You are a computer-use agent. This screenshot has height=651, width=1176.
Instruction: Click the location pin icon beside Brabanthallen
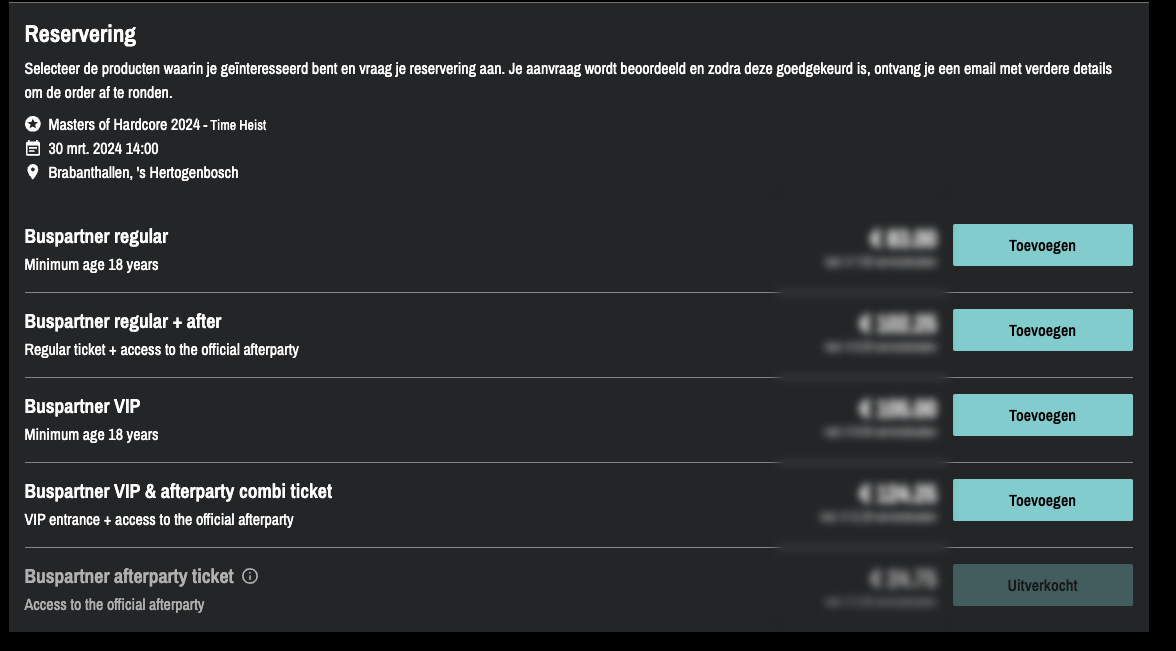click(x=33, y=173)
